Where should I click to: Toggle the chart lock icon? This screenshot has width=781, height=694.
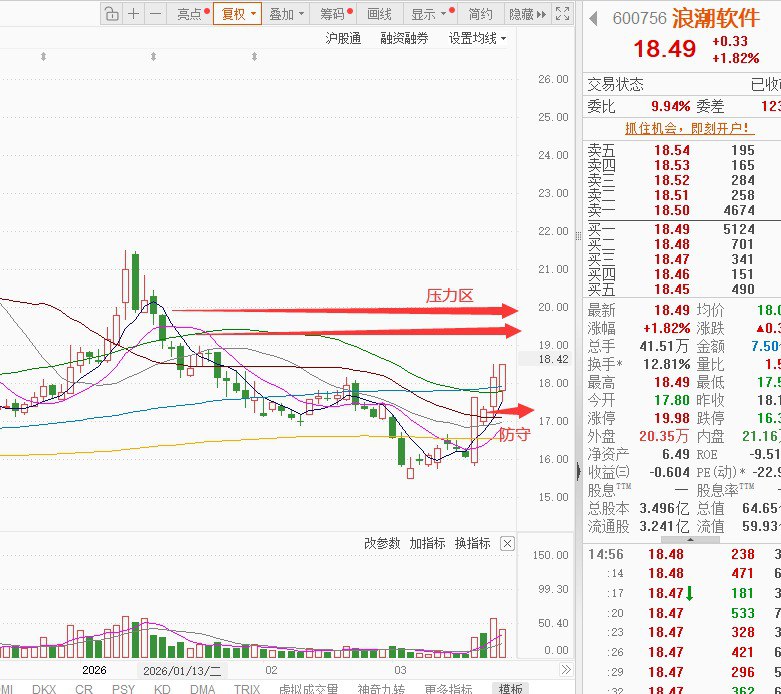coord(112,14)
